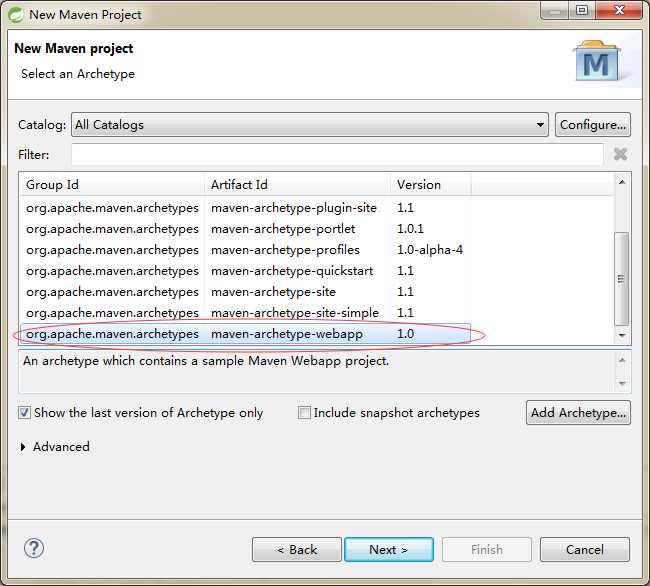650x586 pixels.
Task: Click version 1.0.1 cell
Action: [x=410, y=229]
